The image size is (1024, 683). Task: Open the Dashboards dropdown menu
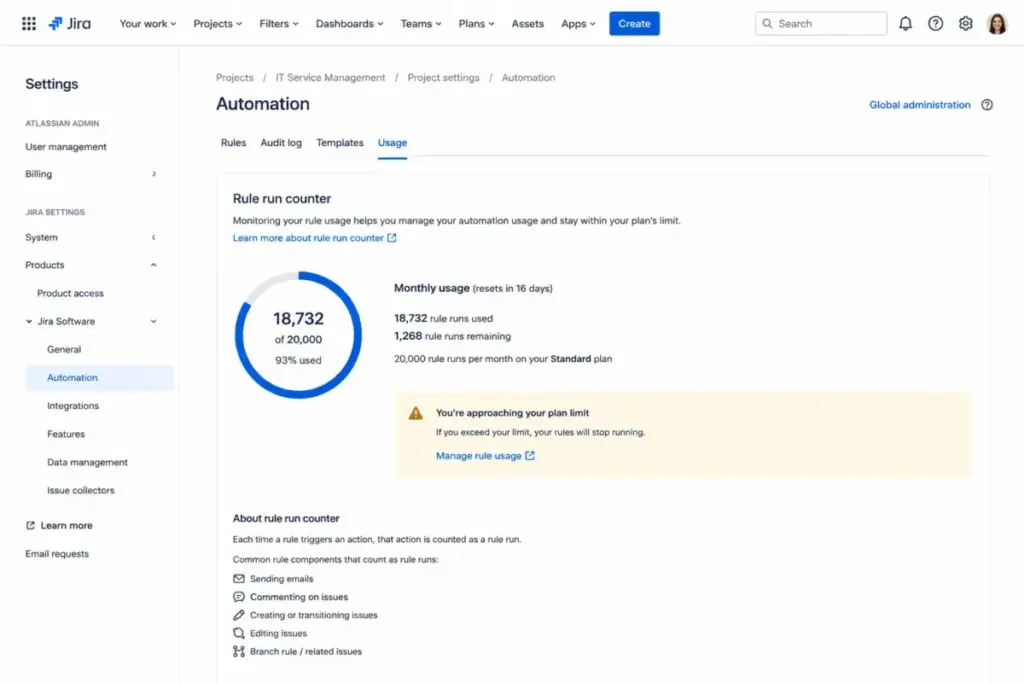pyautogui.click(x=349, y=24)
